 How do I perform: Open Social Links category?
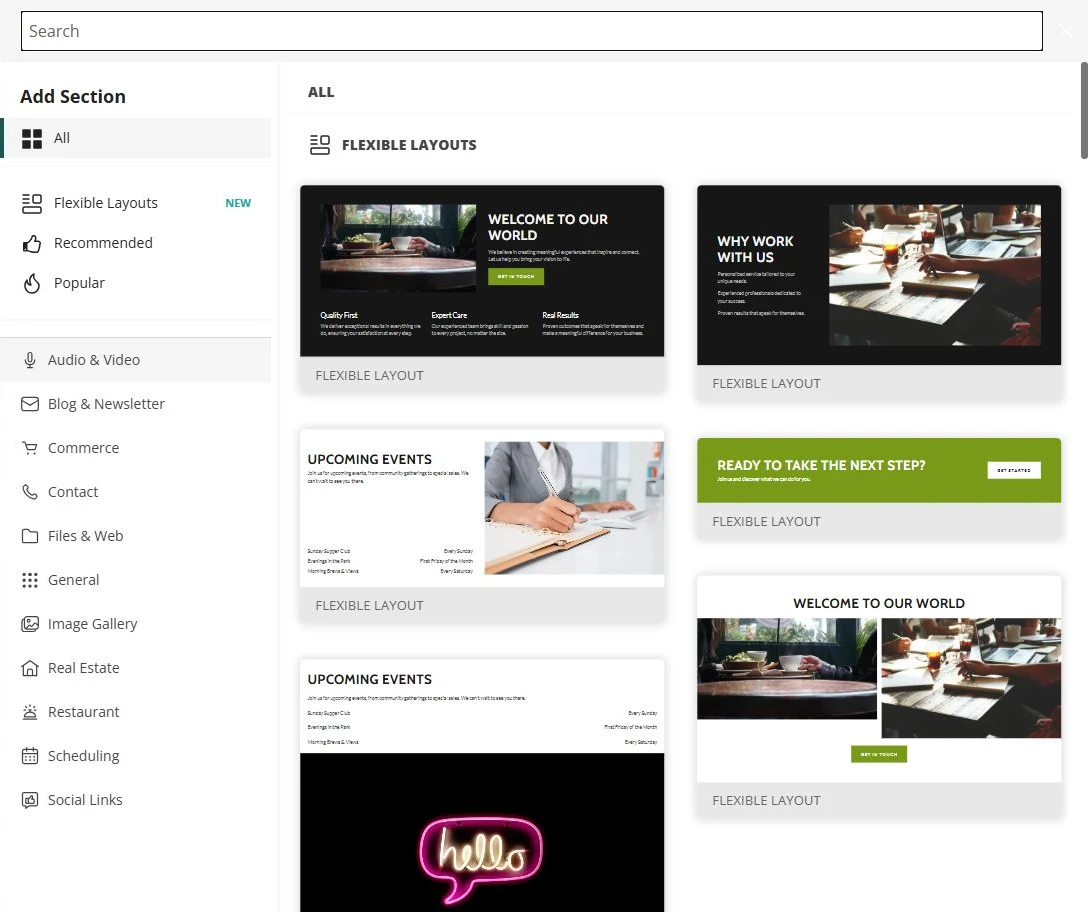click(136, 800)
